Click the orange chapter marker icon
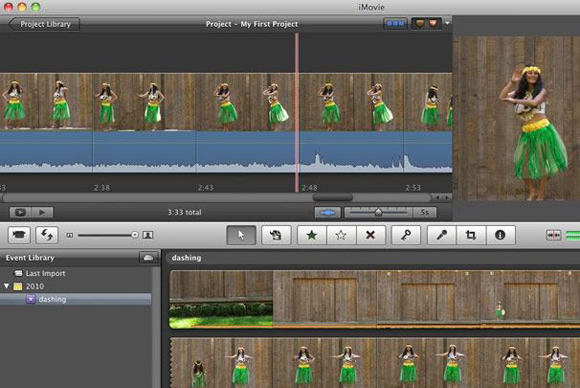Viewport: 580px width, 388px height. 434,24
